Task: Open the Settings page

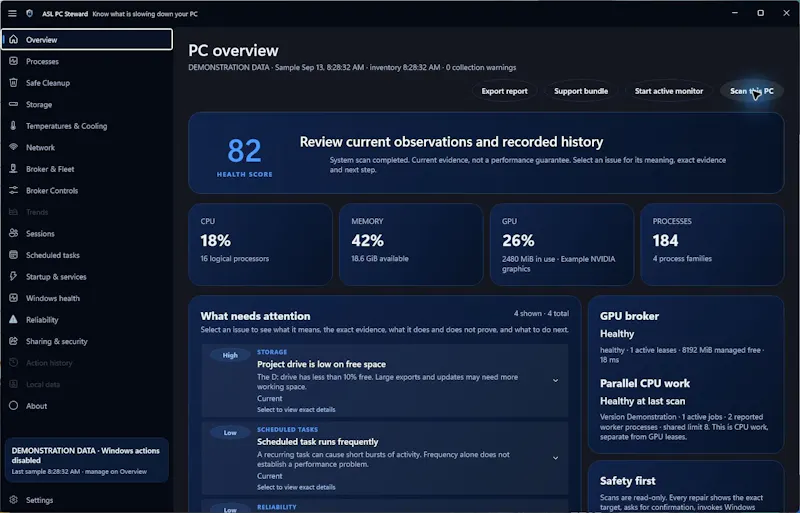Action: tap(87, 500)
